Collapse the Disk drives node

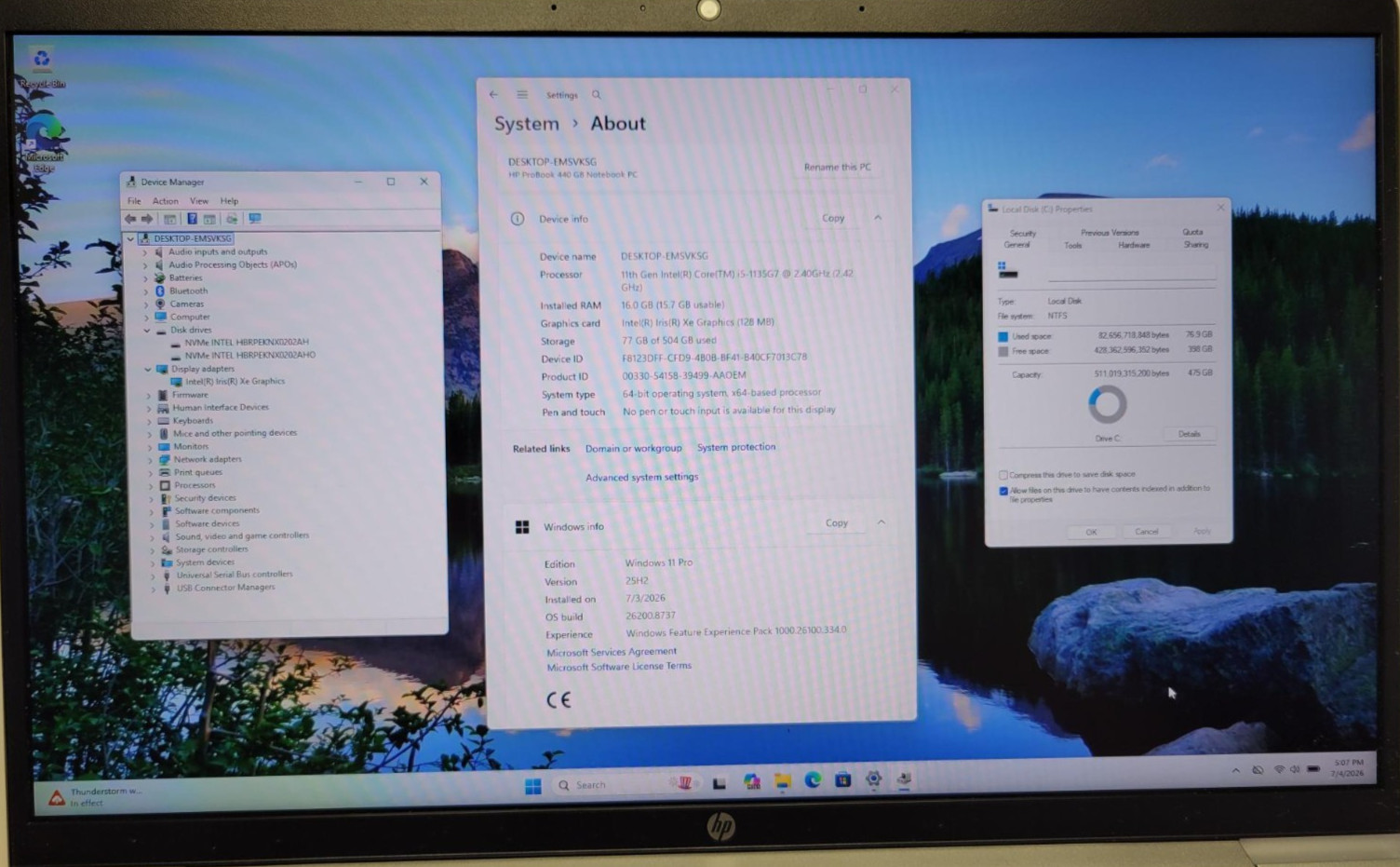pyautogui.click(x=146, y=330)
